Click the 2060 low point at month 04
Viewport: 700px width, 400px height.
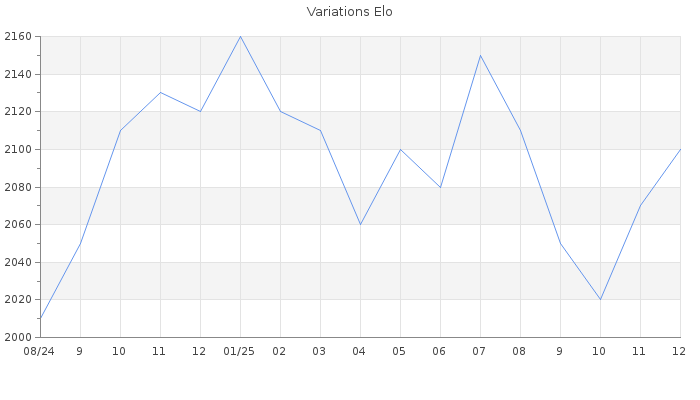point(360,224)
